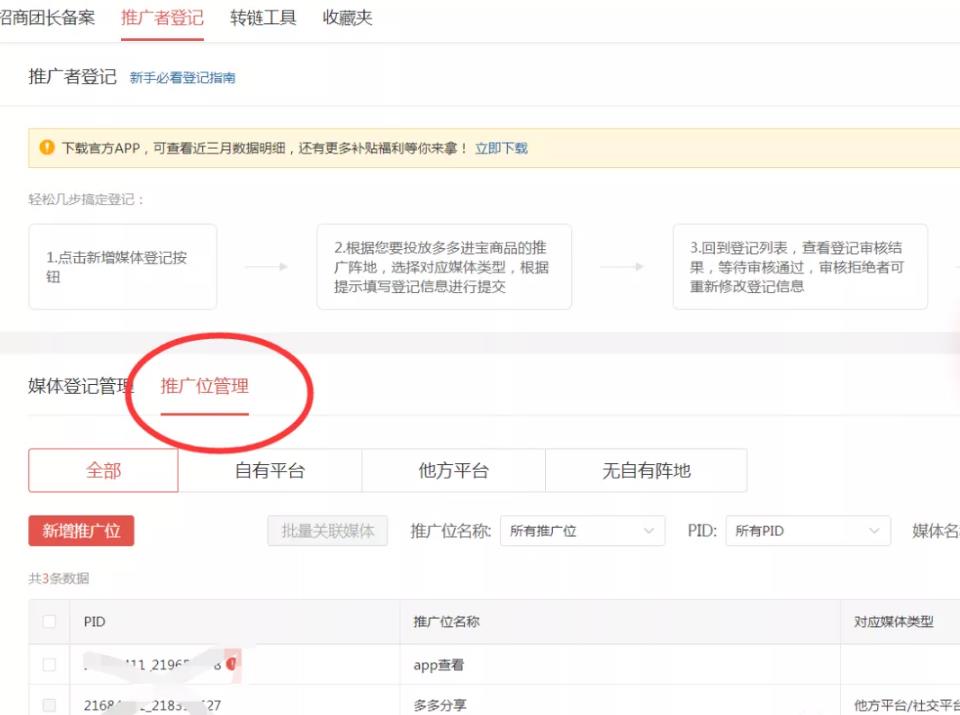Switch to the 媒体登记管理 tab
Image resolution: width=960 pixels, height=715 pixels.
coord(80,387)
